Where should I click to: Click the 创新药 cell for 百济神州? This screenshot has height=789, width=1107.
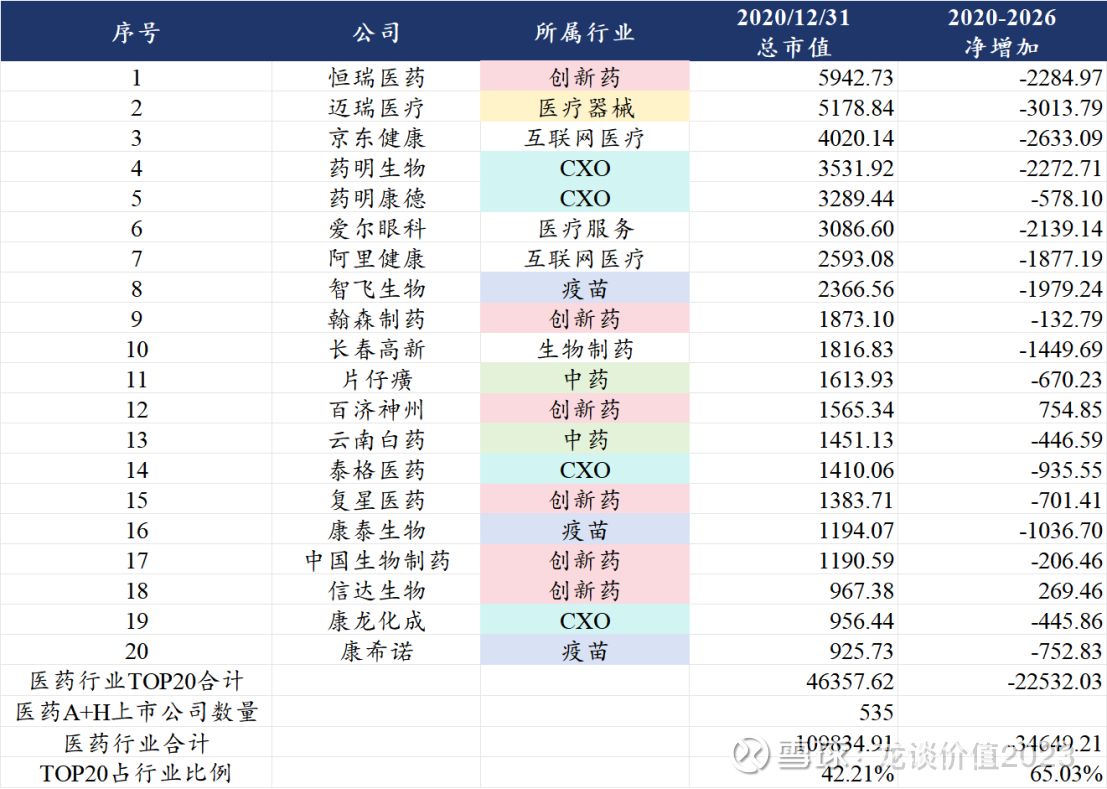(585, 409)
